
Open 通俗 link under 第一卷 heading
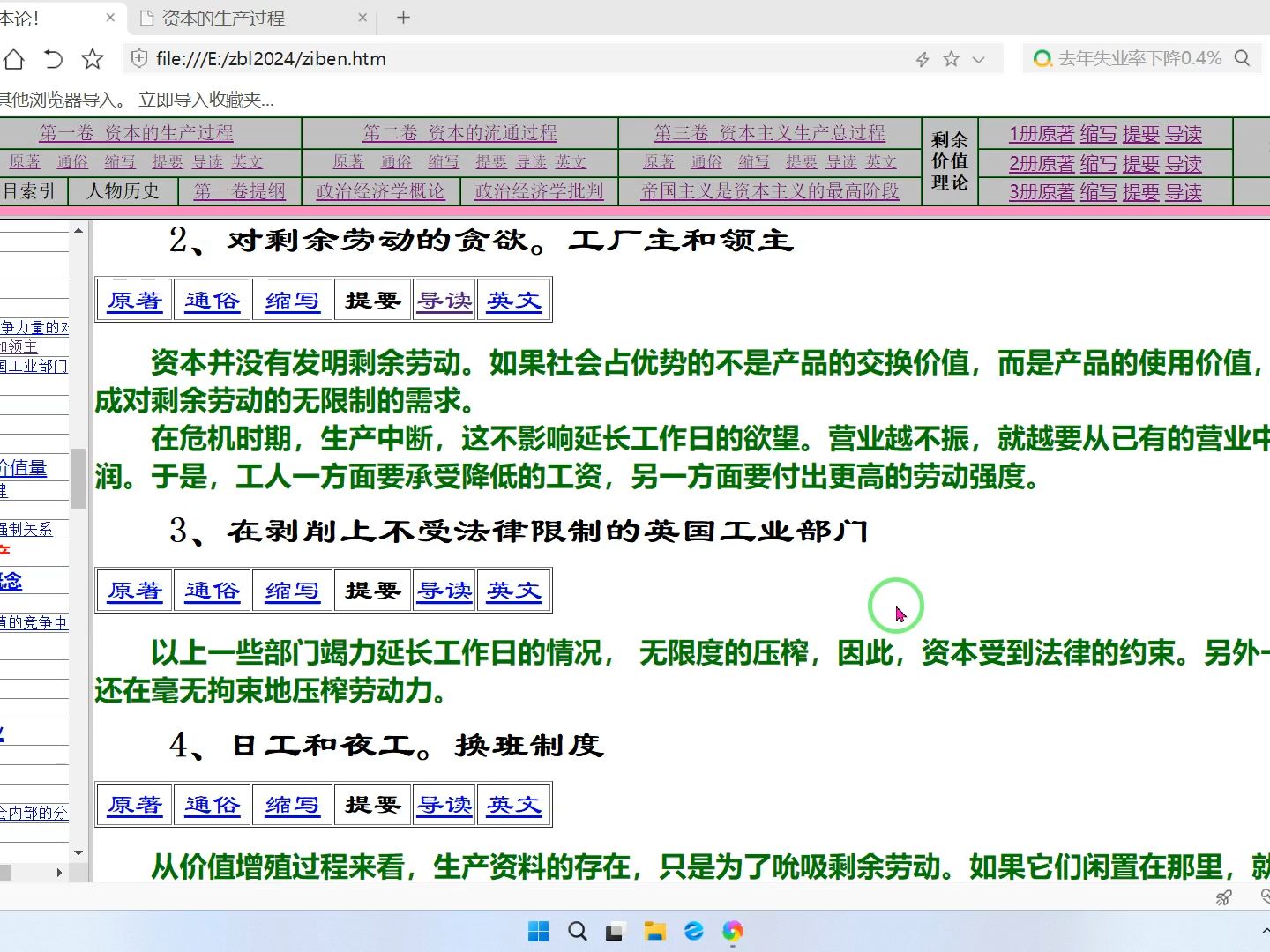click(72, 162)
